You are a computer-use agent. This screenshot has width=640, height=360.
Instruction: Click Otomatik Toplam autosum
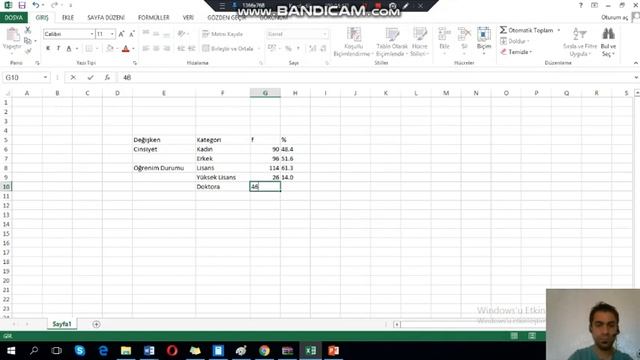pyautogui.click(x=527, y=30)
